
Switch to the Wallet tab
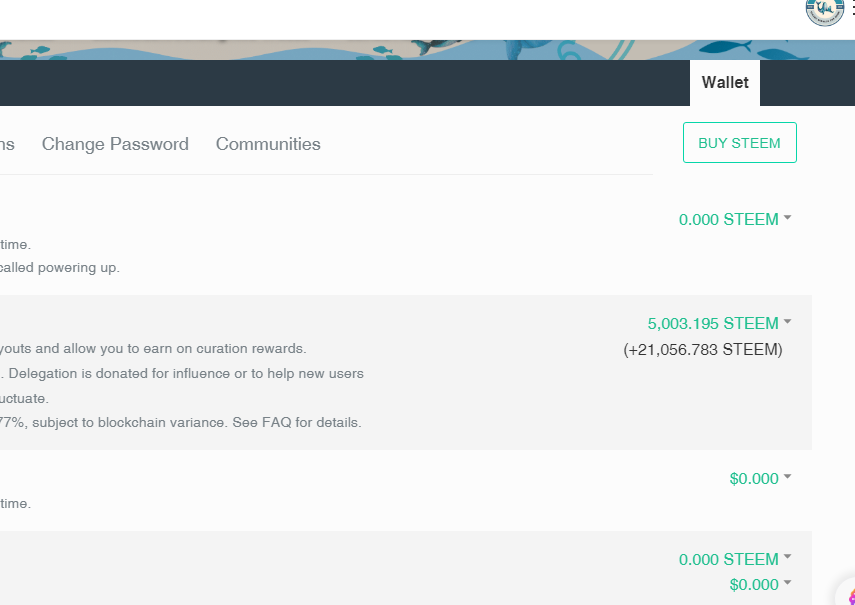tap(725, 83)
